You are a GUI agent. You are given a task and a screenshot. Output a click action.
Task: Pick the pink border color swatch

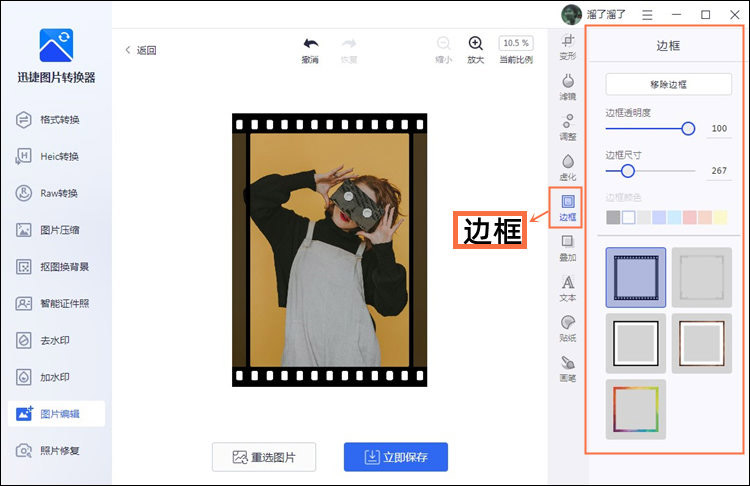click(690, 217)
